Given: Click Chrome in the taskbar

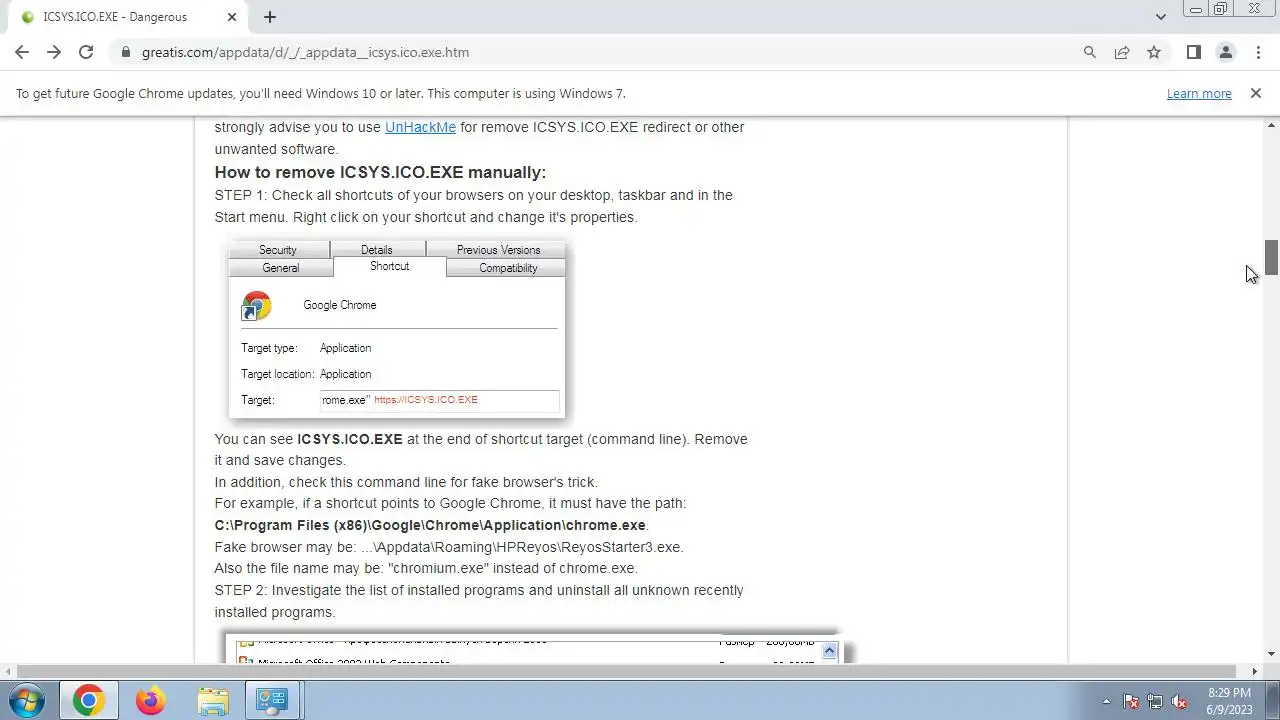Looking at the screenshot, I should click(x=88, y=700).
